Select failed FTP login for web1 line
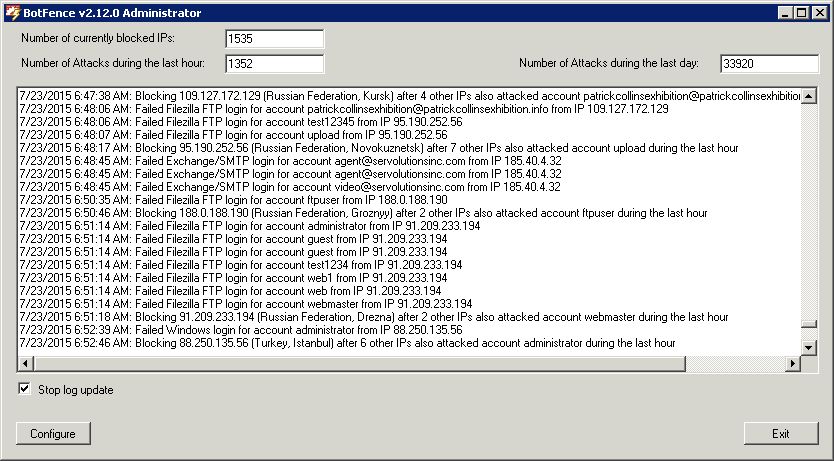Screen dimensions: 834x461 (x=233, y=278)
